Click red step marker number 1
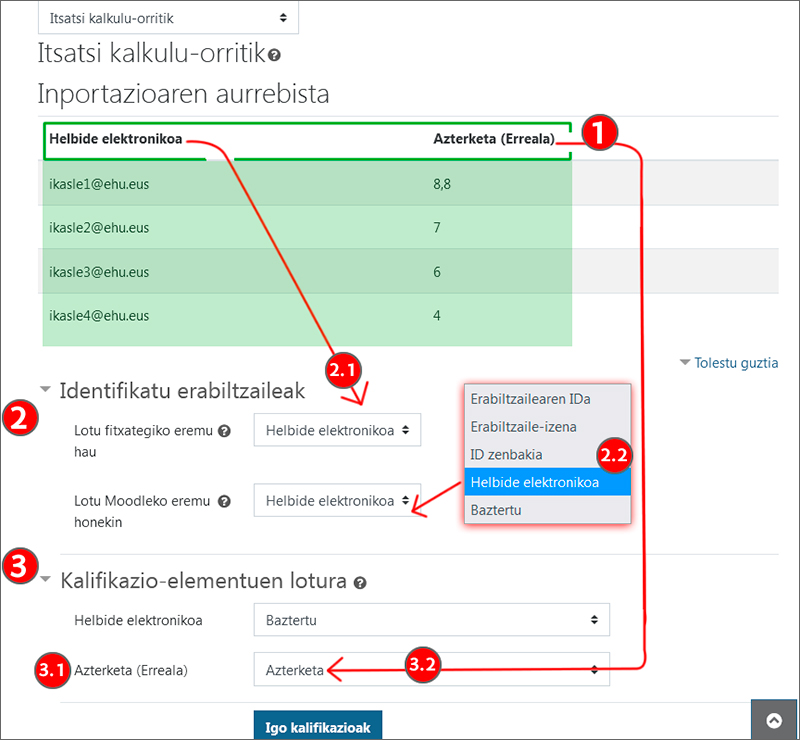This screenshot has width=800, height=740. point(599,133)
